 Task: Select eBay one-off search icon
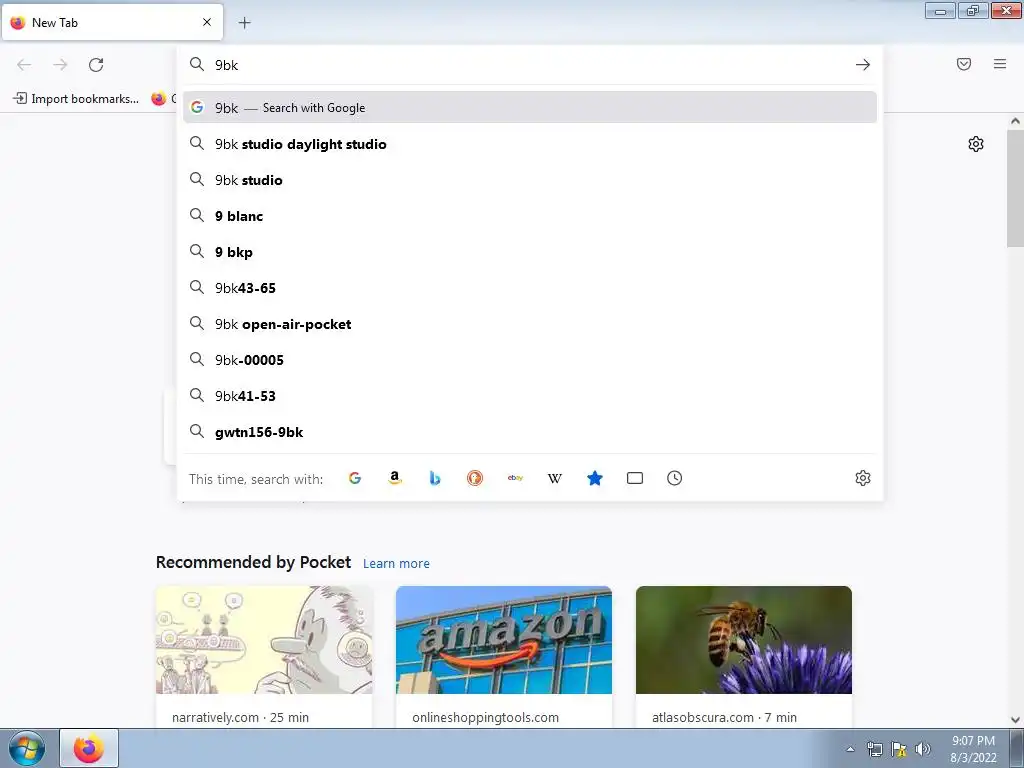(x=515, y=478)
